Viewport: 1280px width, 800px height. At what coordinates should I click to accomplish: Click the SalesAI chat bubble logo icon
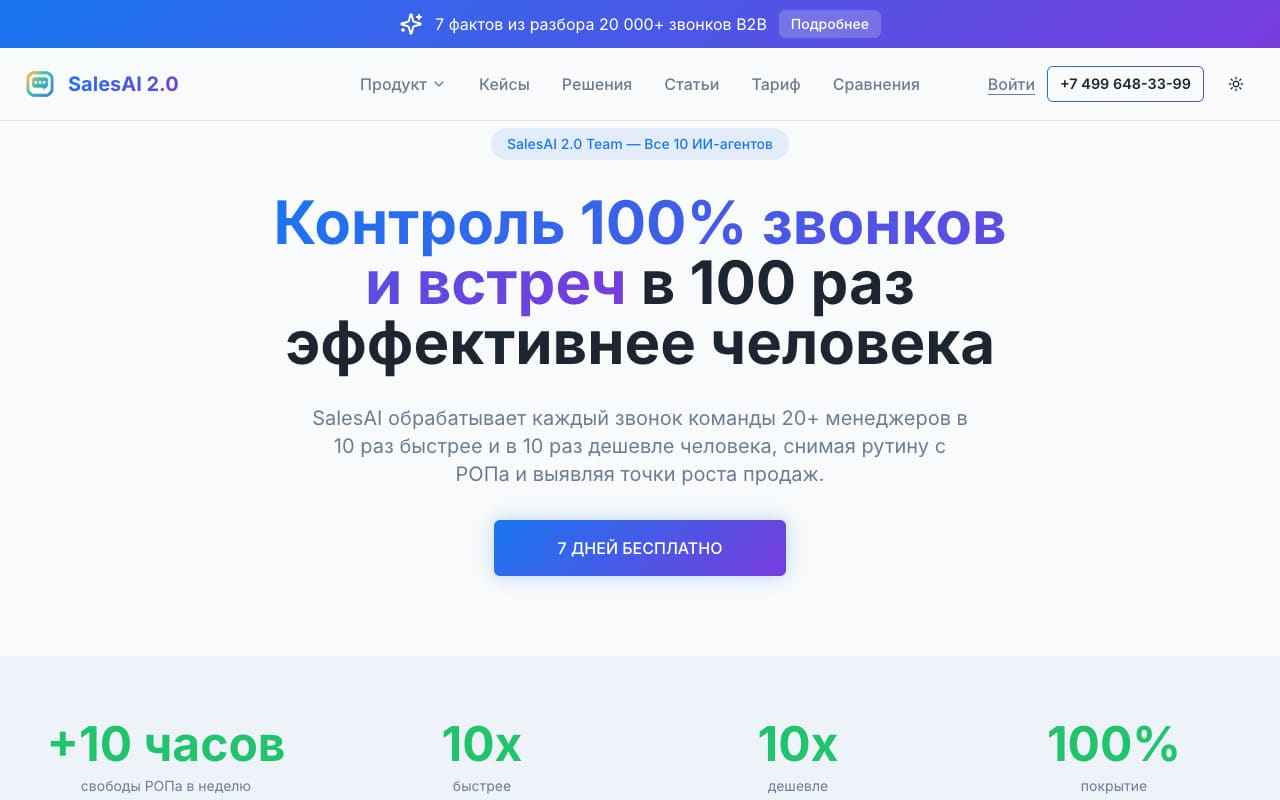point(40,84)
